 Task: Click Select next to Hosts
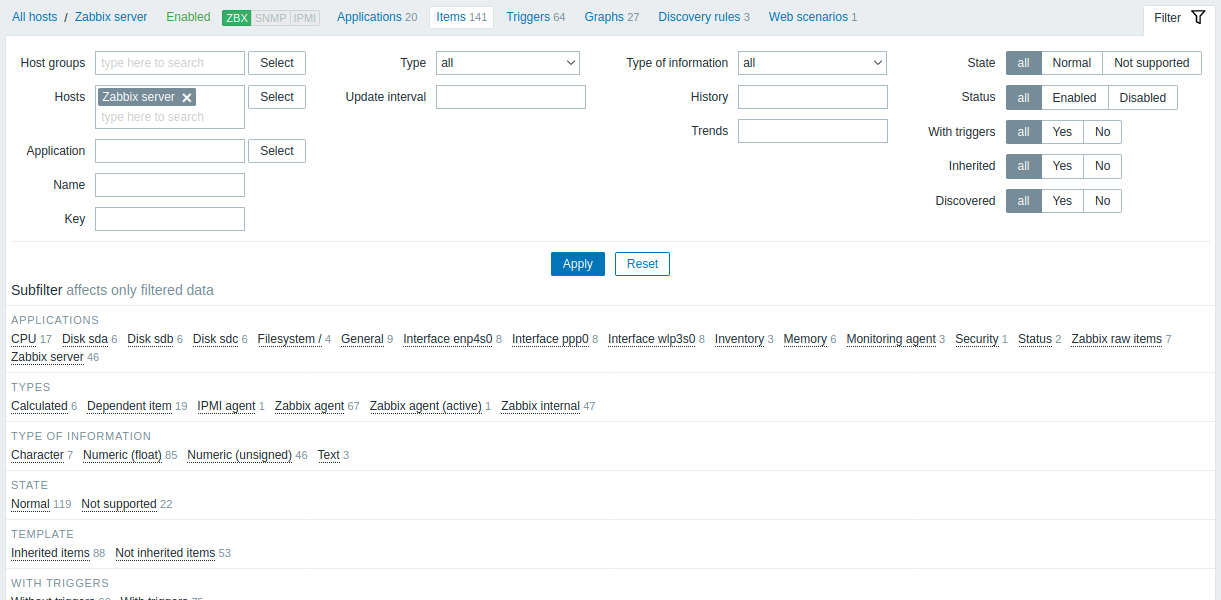coord(277,97)
